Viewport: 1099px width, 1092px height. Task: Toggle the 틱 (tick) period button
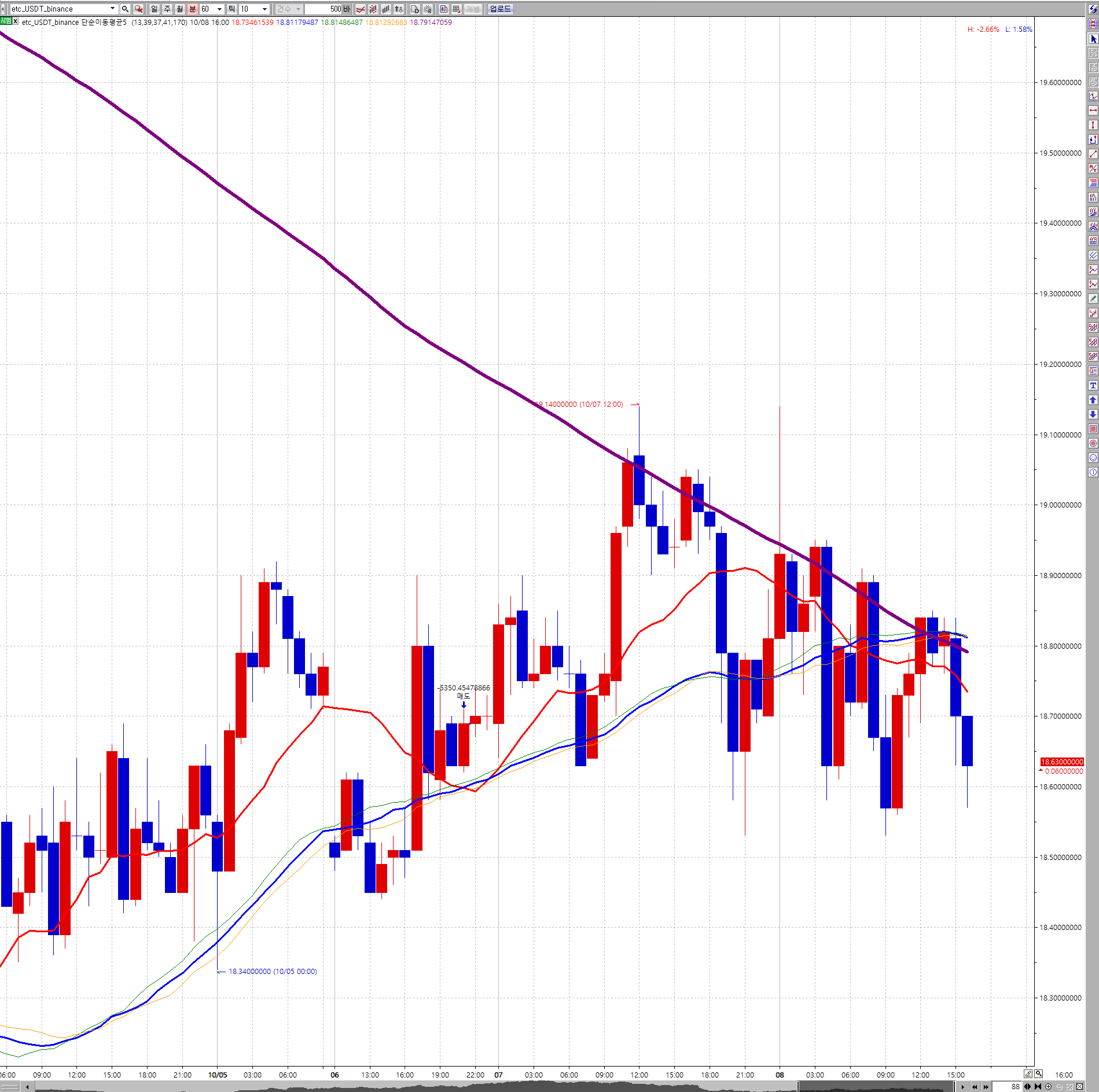pyautogui.click(x=232, y=9)
